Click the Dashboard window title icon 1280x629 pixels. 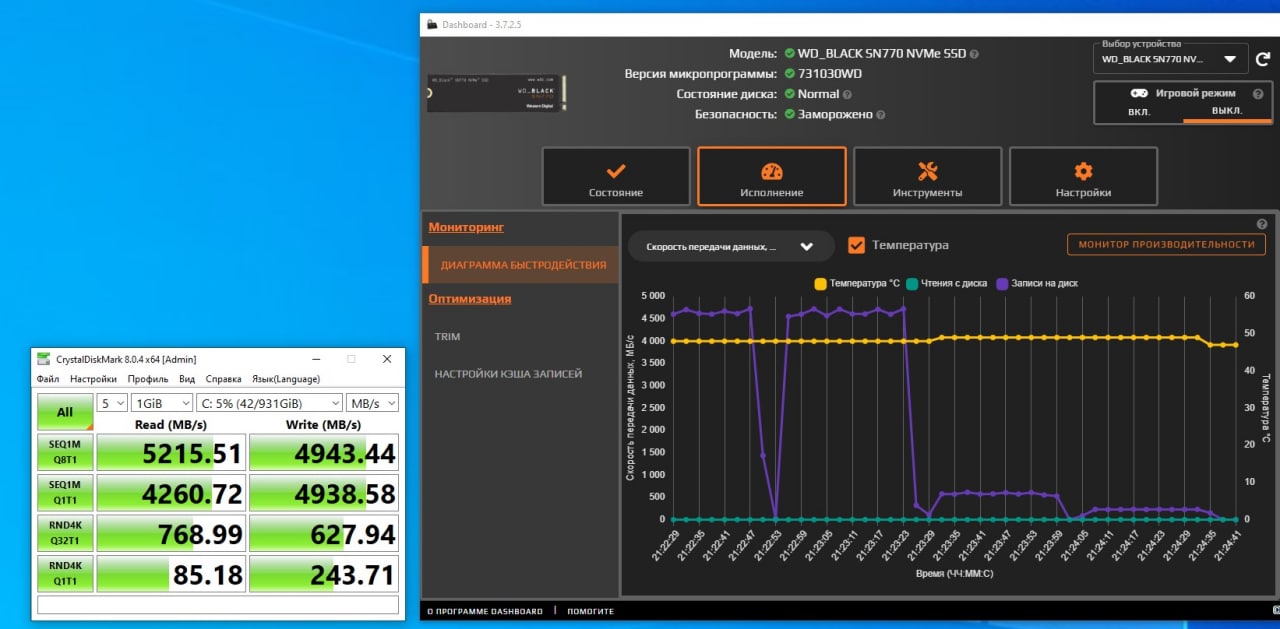pos(431,24)
